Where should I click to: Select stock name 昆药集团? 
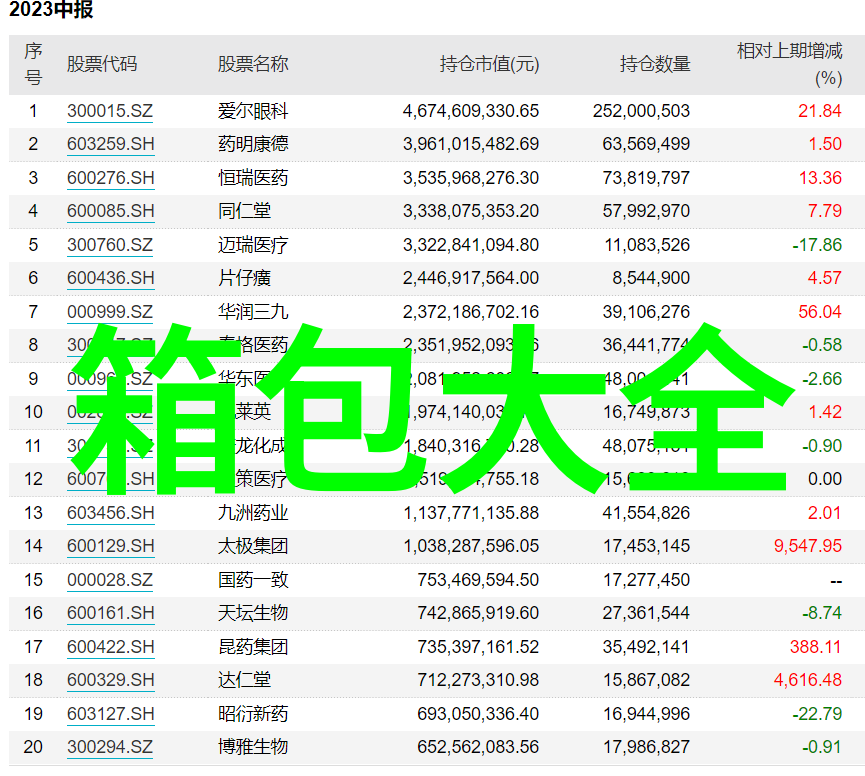[253, 647]
